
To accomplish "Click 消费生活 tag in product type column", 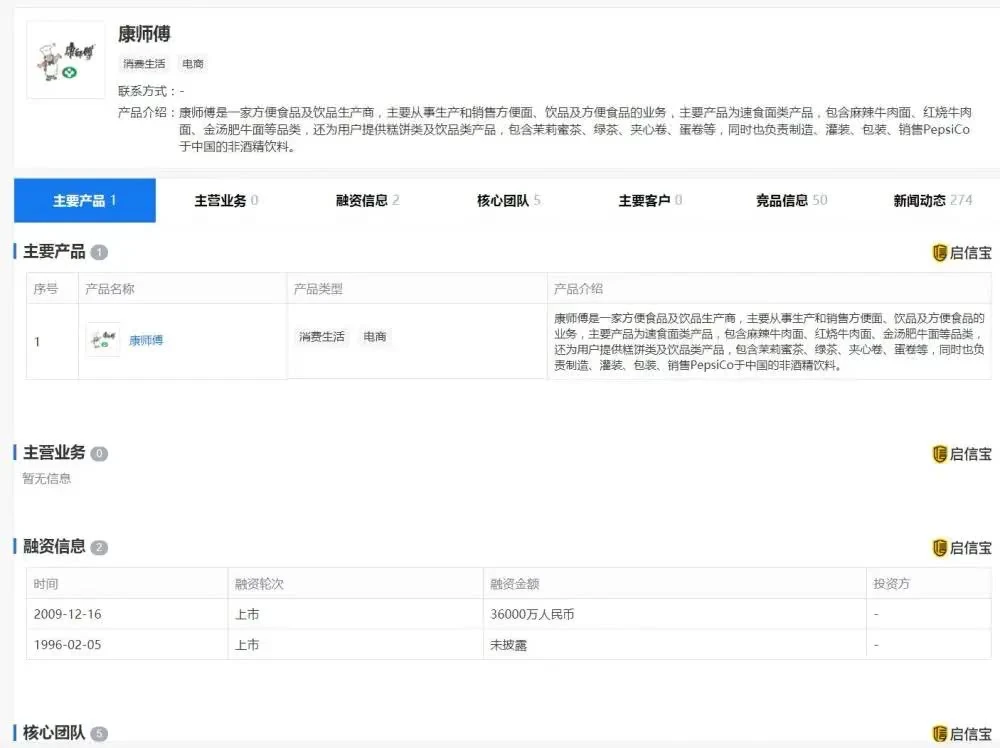I will [321, 337].
